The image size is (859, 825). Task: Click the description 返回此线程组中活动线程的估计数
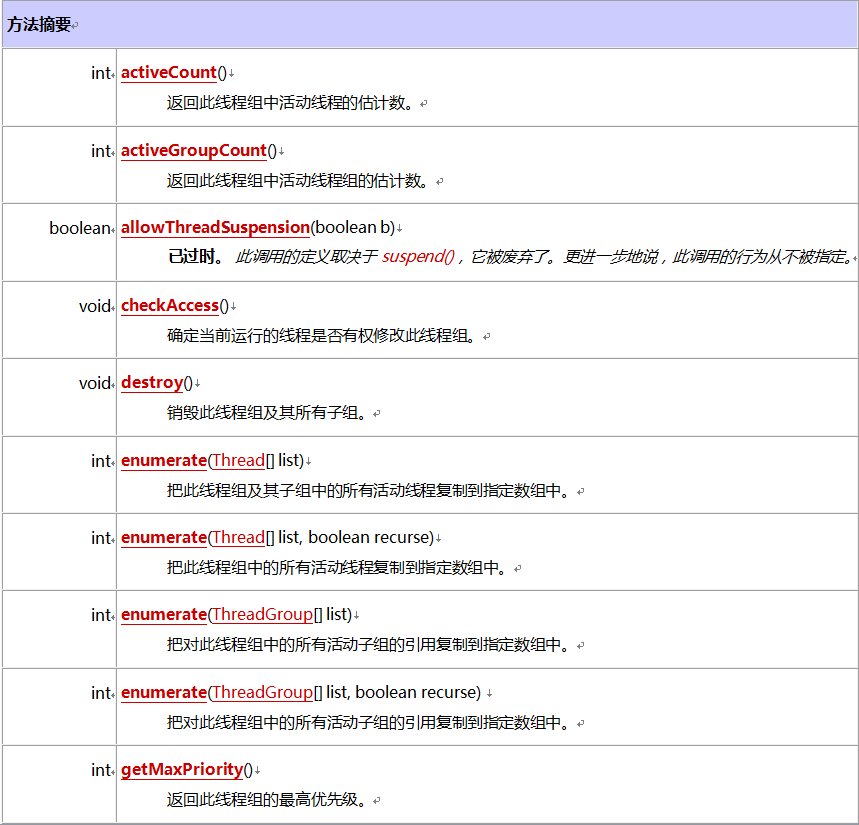click(x=290, y=102)
